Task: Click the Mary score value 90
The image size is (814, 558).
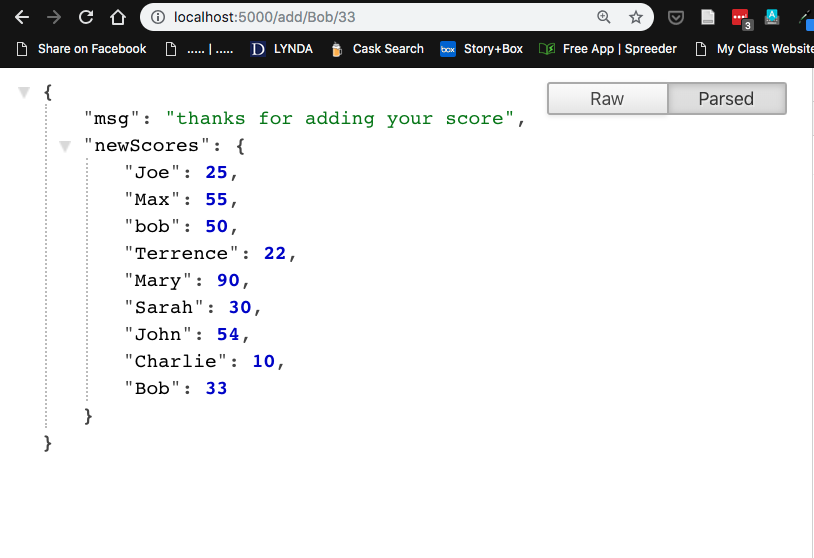Action: (x=228, y=280)
